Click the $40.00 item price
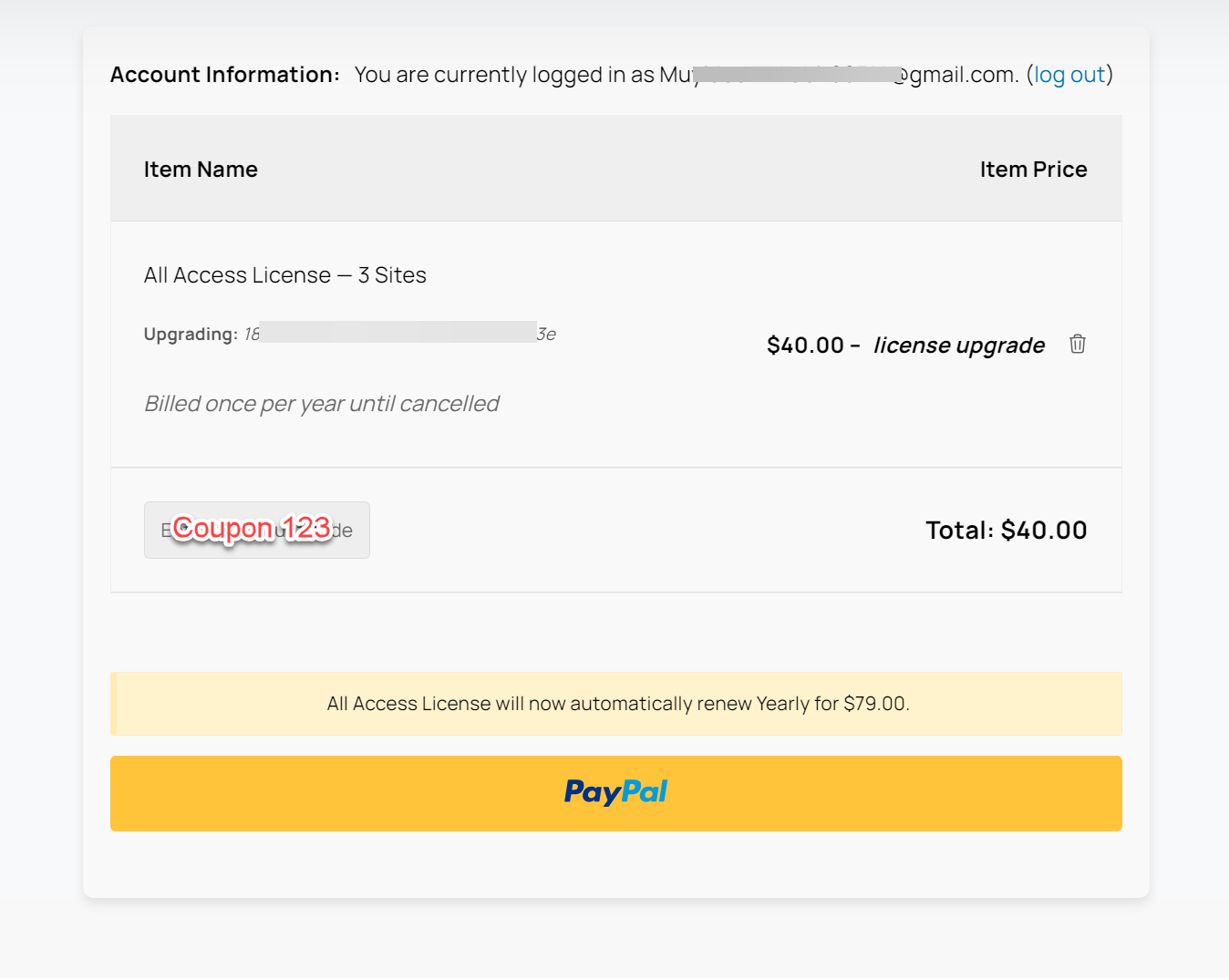Viewport: 1229px width, 980px height. (805, 346)
